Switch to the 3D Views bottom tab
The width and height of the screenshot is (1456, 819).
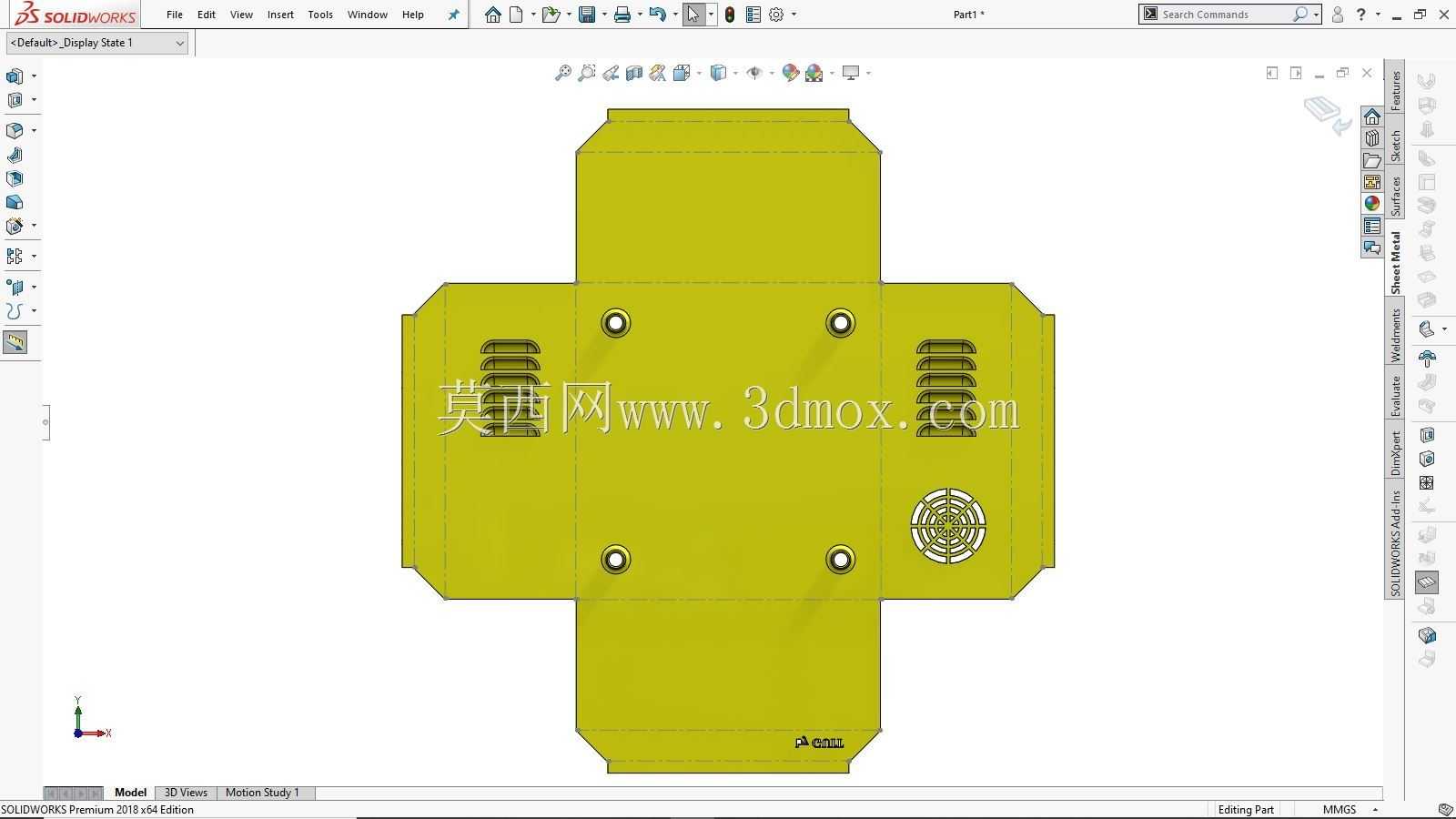pyautogui.click(x=186, y=793)
